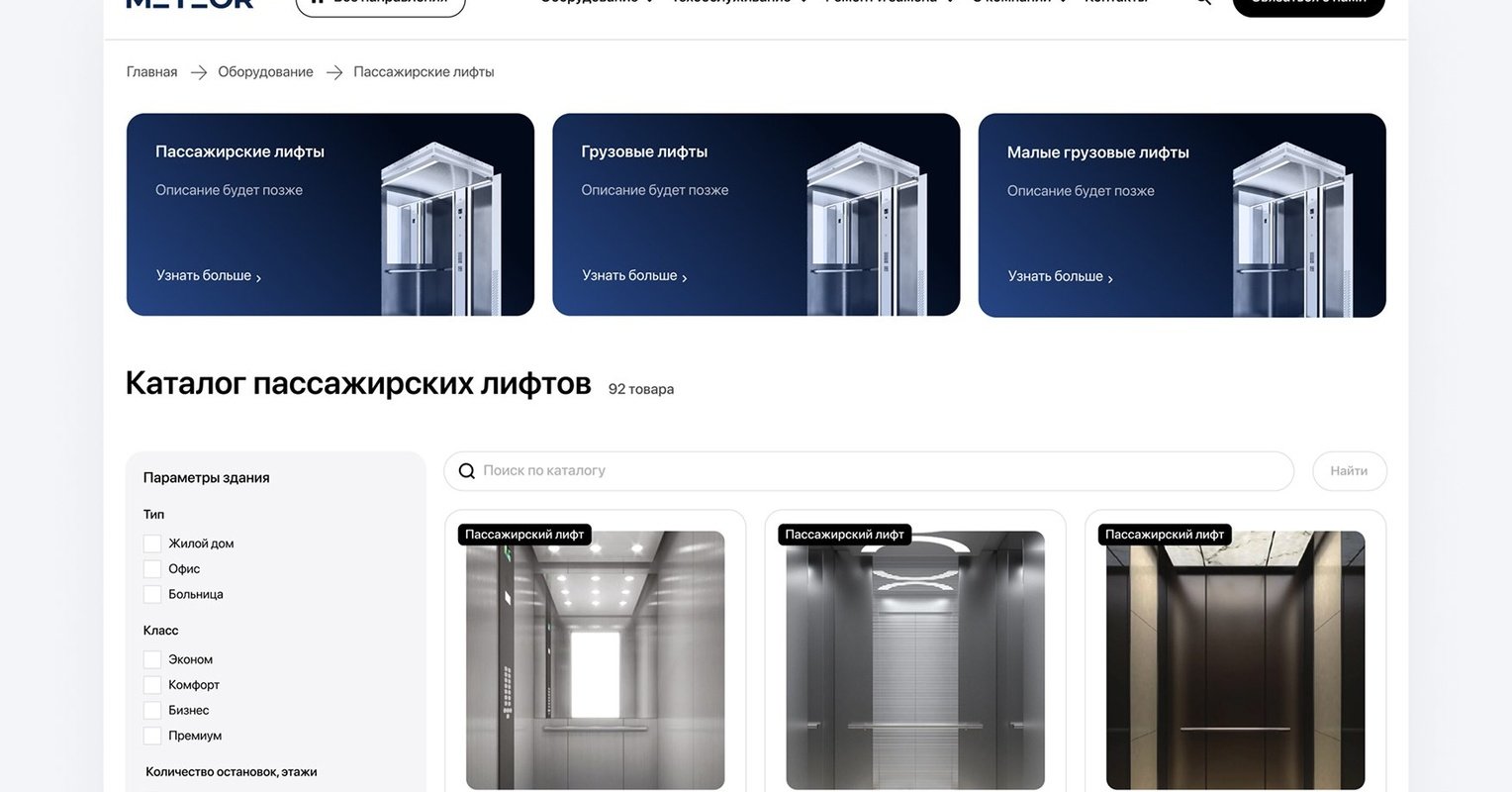Click the Пассажирский лифт badge on the marble-ceiling elevator

coord(1165,535)
